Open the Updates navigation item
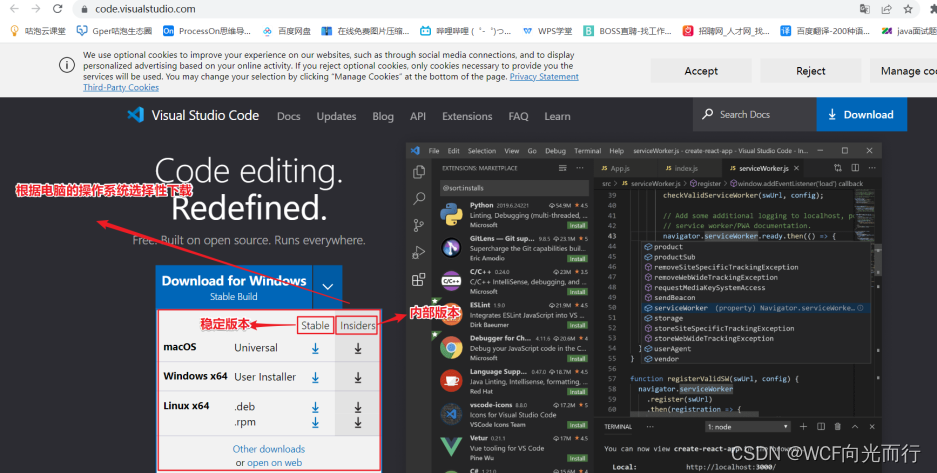 tap(336, 116)
